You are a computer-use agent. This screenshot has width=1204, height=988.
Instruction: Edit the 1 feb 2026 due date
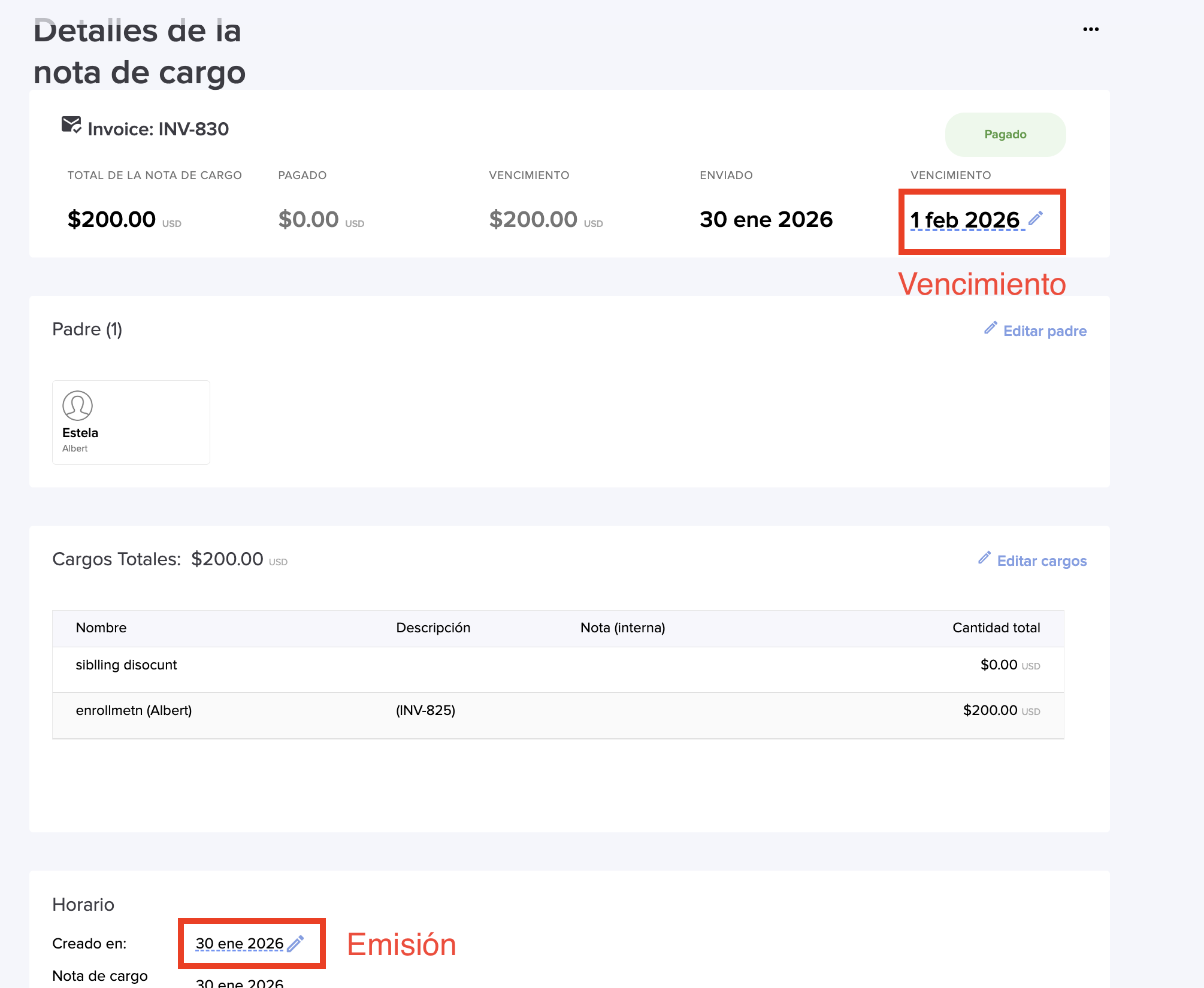pos(964,220)
